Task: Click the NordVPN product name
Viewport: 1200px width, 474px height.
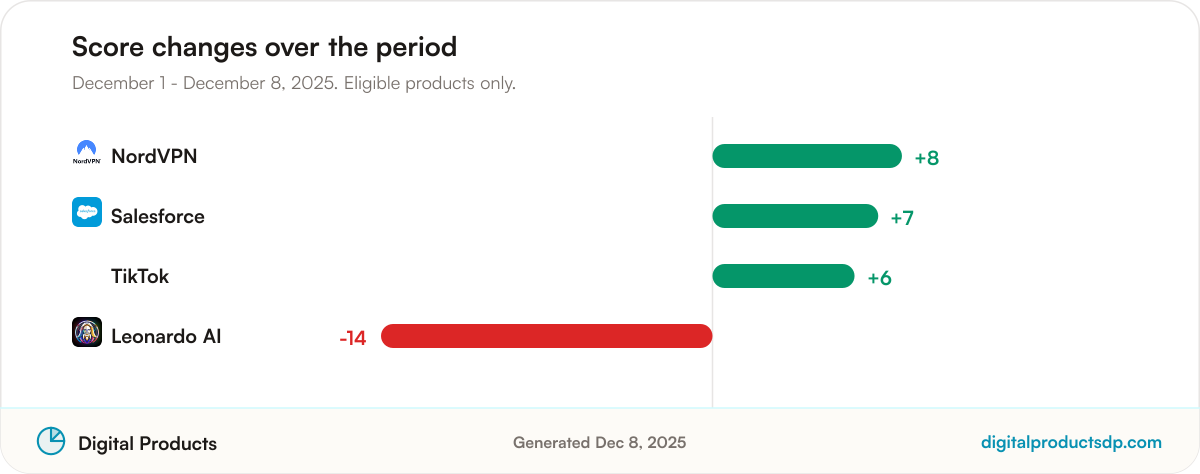Action: [x=154, y=156]
